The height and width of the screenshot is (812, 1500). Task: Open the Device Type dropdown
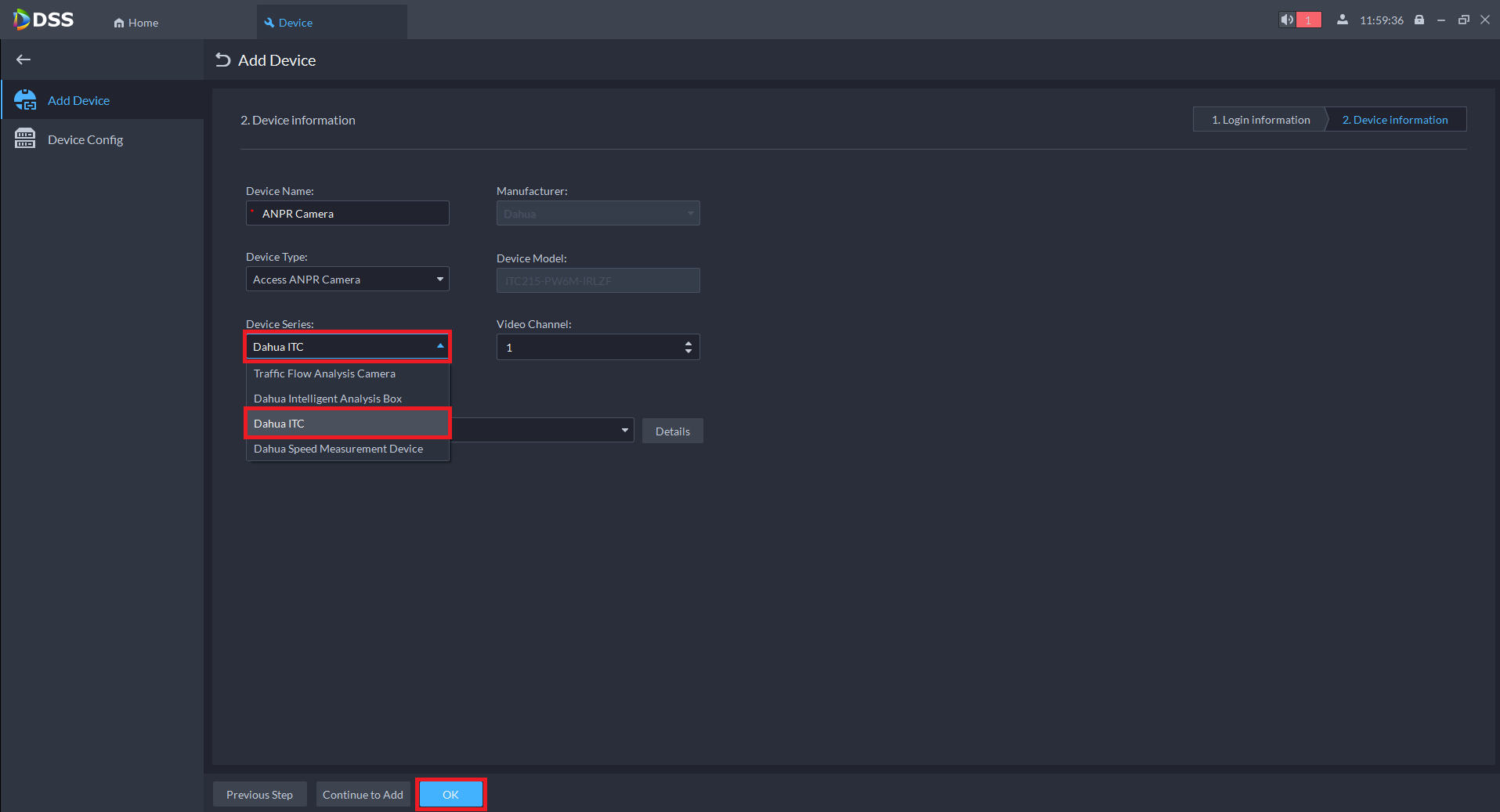[348, 280]
